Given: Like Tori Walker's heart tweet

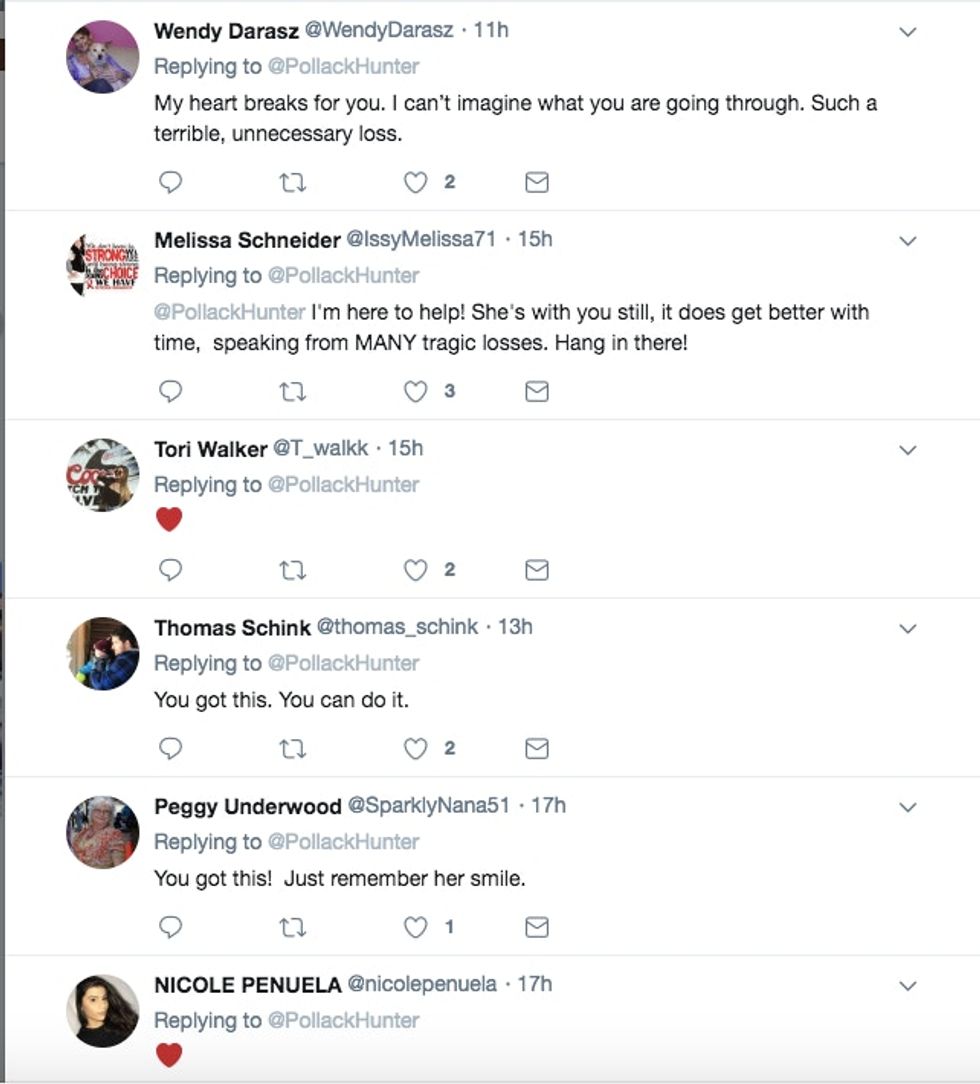Looking at the screenshot, I should (x=415, y=570).
